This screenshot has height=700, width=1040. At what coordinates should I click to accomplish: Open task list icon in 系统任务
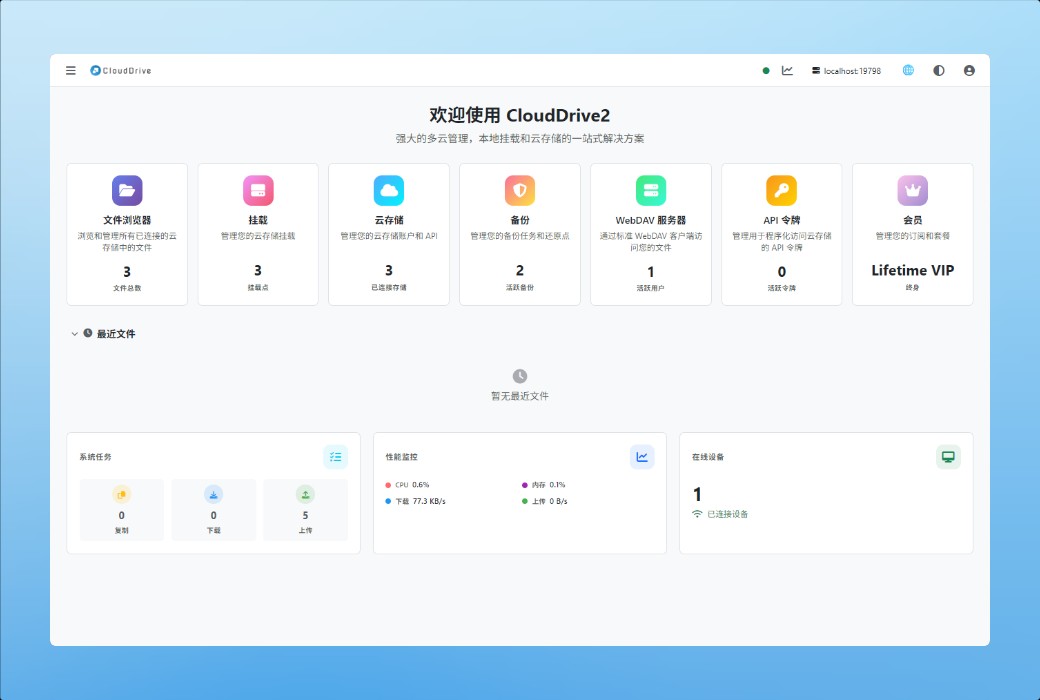click(336, 456)
